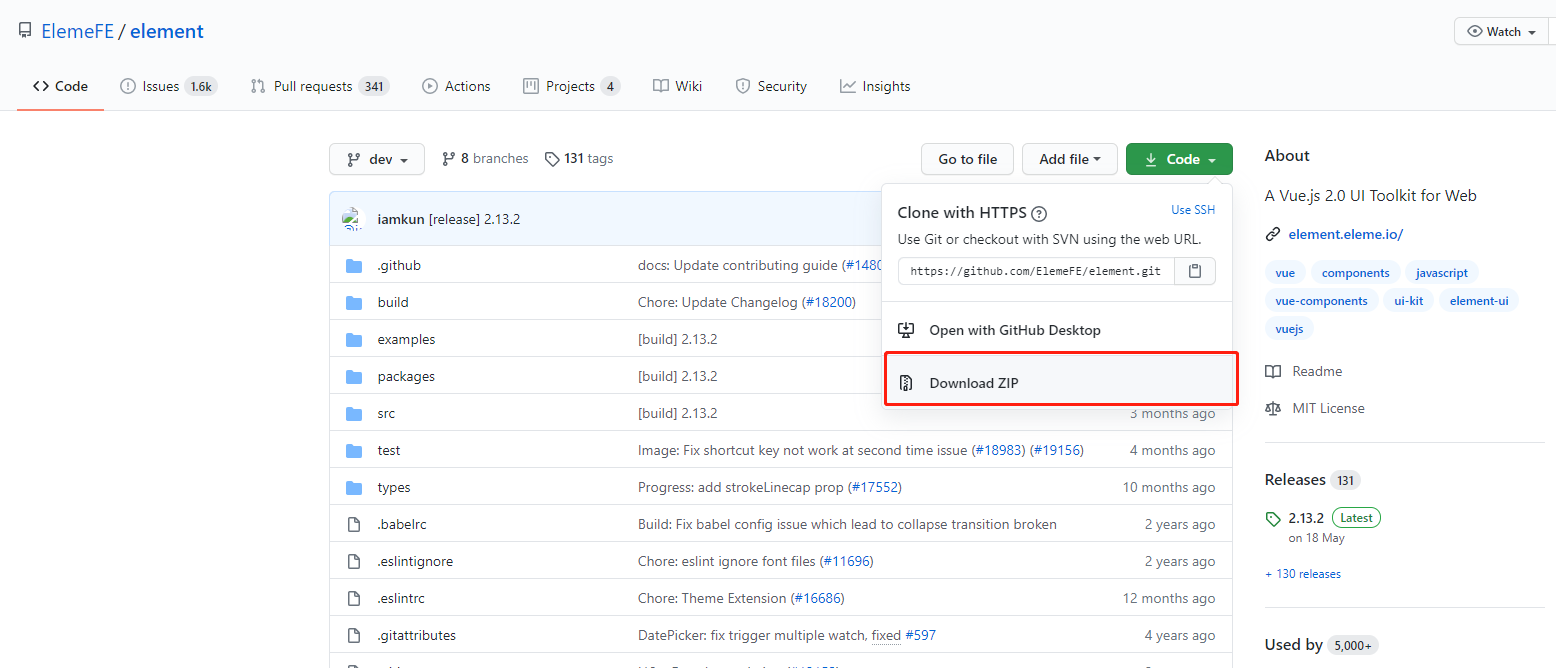The width and height of the screenshot is (1556, 668).
Task: Click the clone URL text field
Action: tap(1036, 271)
